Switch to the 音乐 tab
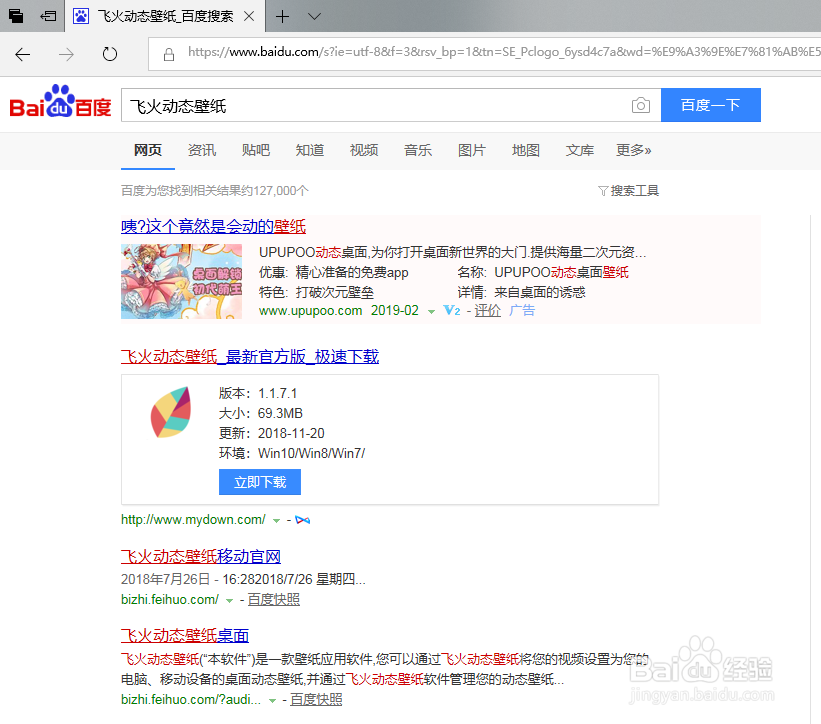 (x=417, y=150)
